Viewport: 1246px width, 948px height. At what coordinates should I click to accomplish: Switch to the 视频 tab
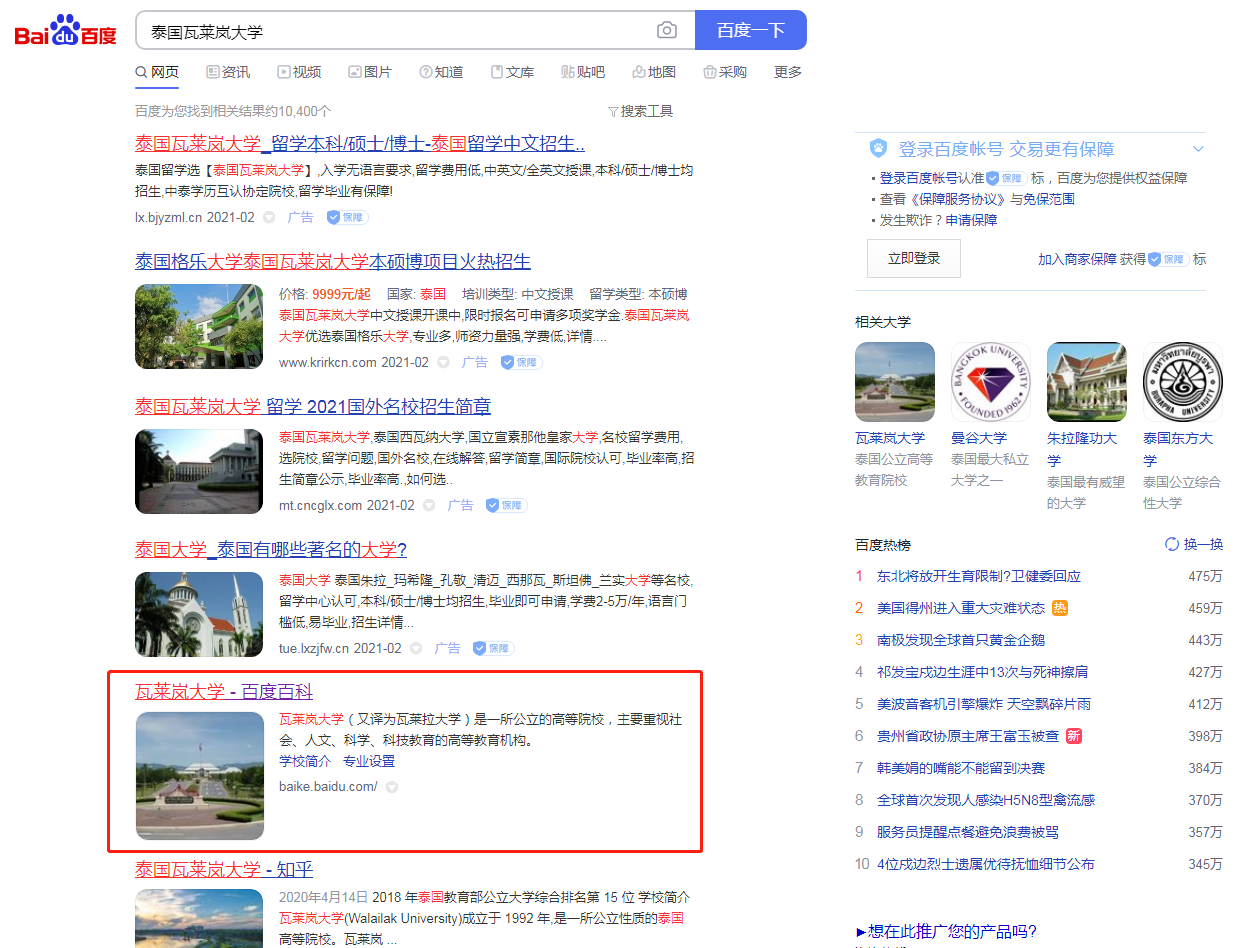pos(299,72)
